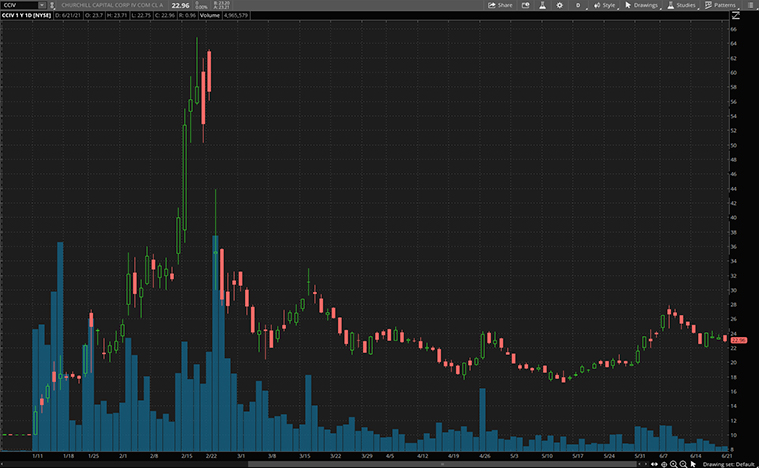Click the Share button
The height and width of the screenshot is (468, 759).
(499, 5)
